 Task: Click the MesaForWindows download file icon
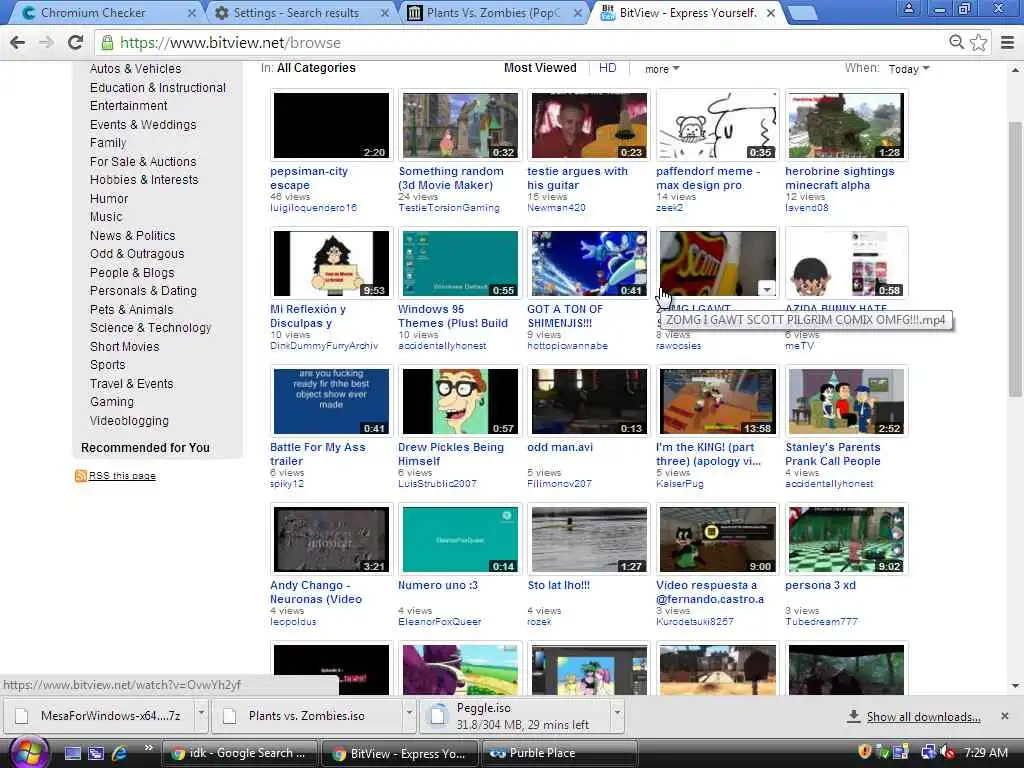22,716
